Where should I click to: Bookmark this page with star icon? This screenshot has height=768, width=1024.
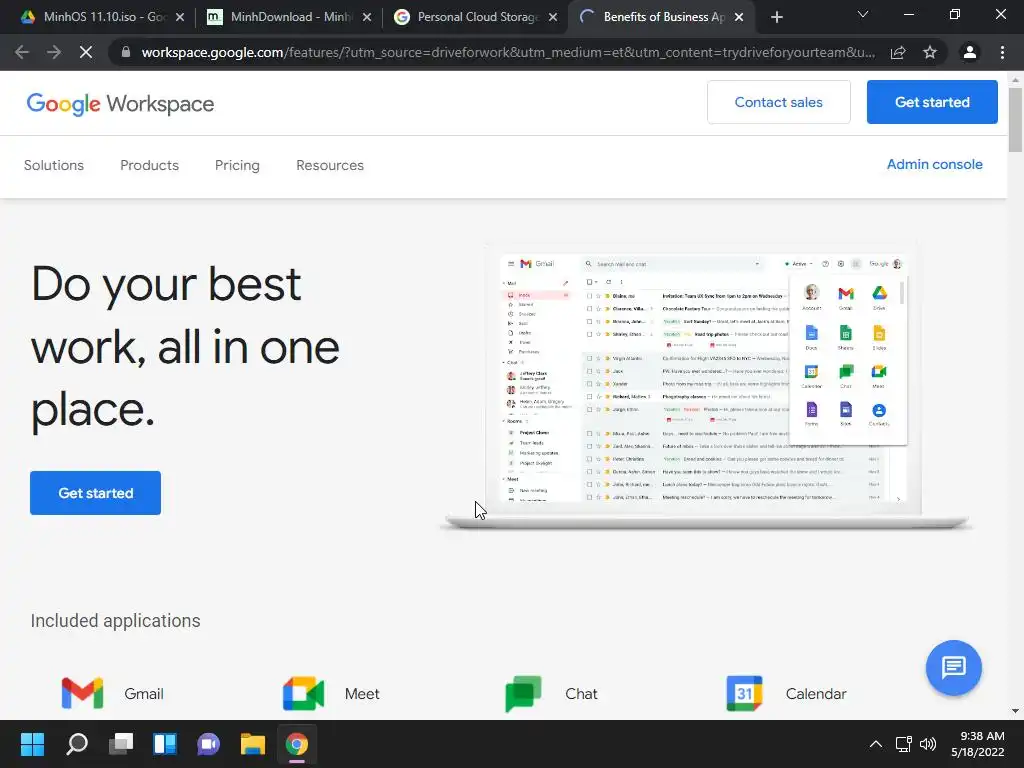[930, 52]
